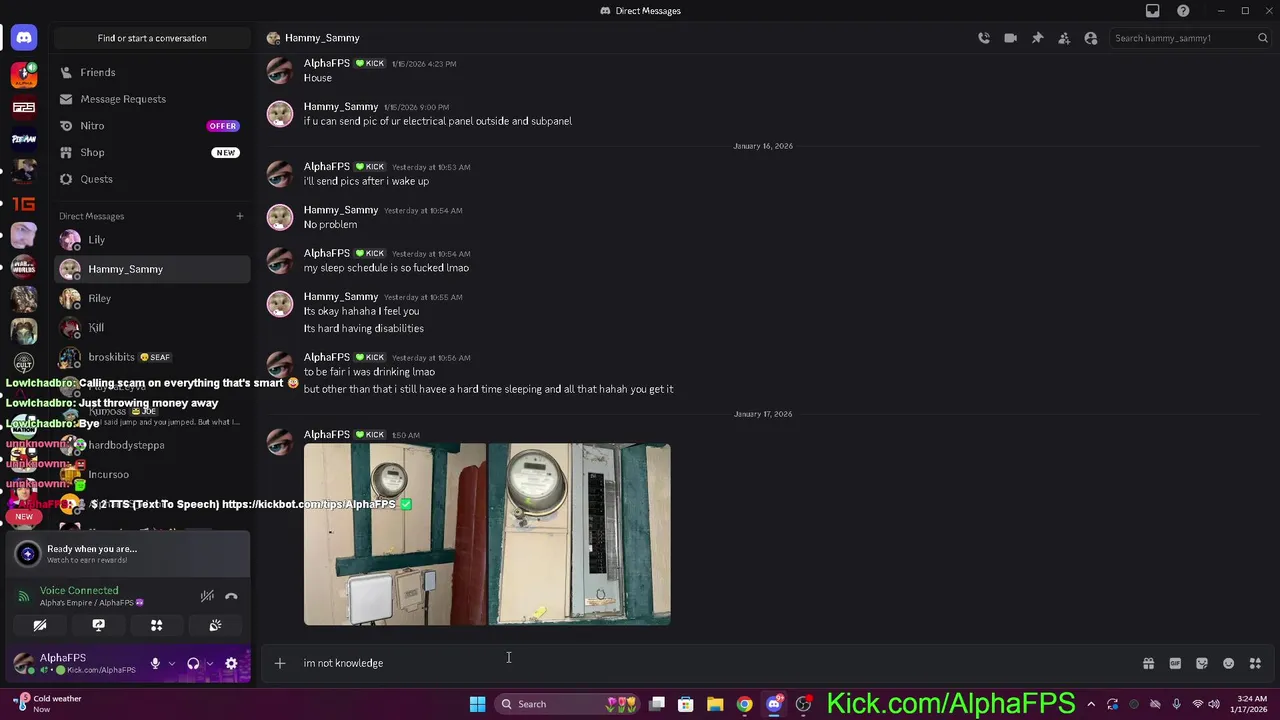Open the P2S server icon

[x=24, y=107]
